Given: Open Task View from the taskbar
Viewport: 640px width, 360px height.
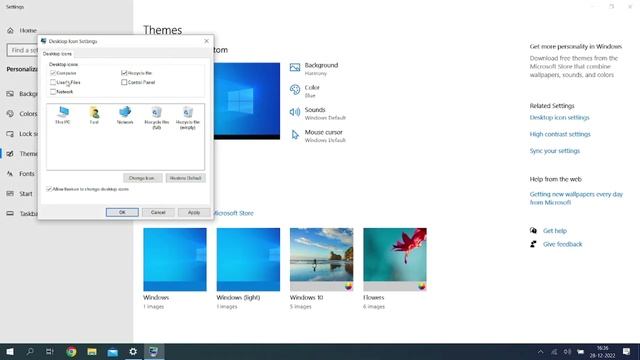Looking at the screenshot, I should pos(50,351).
